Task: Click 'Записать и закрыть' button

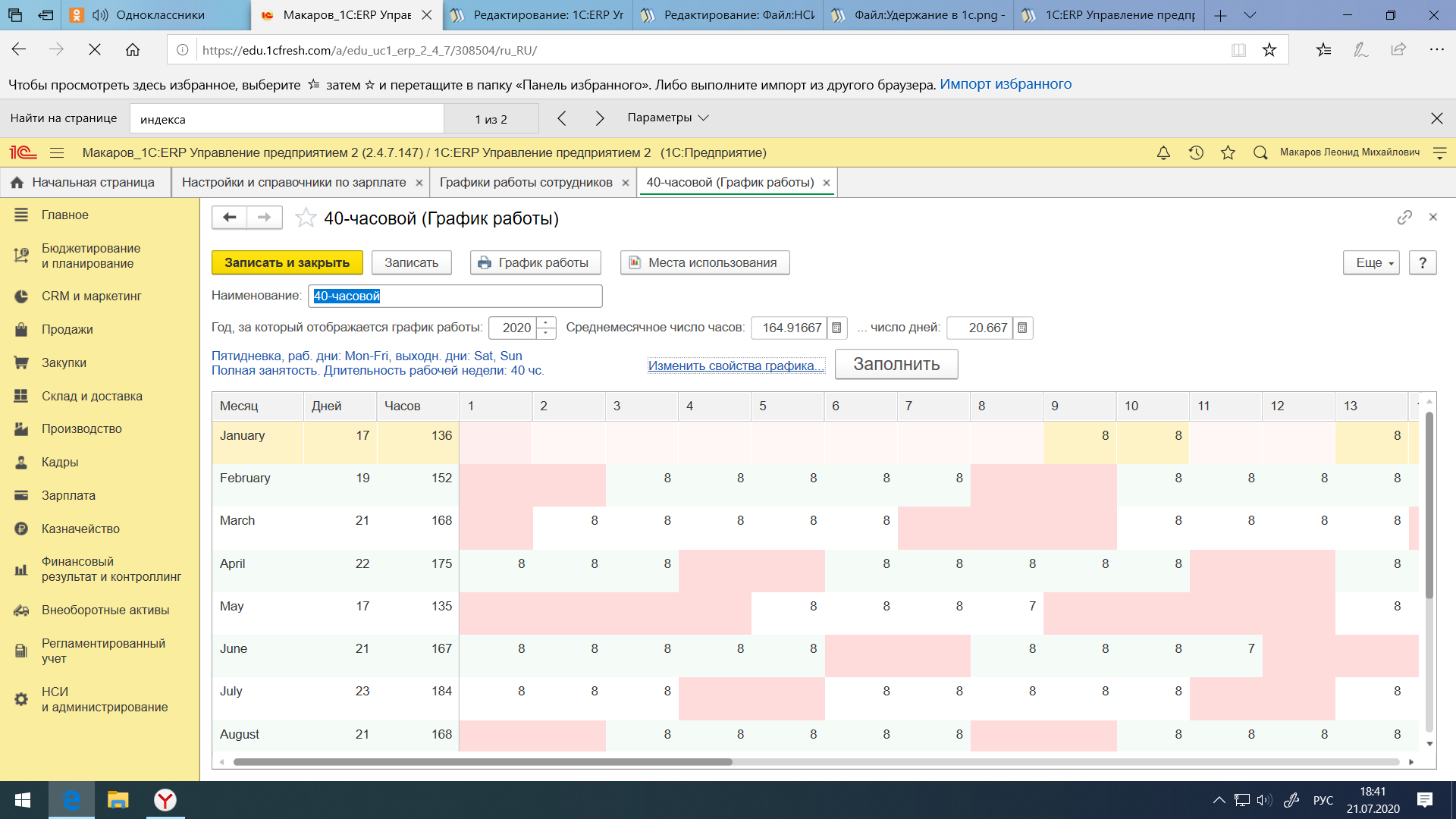Action: point(287,262)
